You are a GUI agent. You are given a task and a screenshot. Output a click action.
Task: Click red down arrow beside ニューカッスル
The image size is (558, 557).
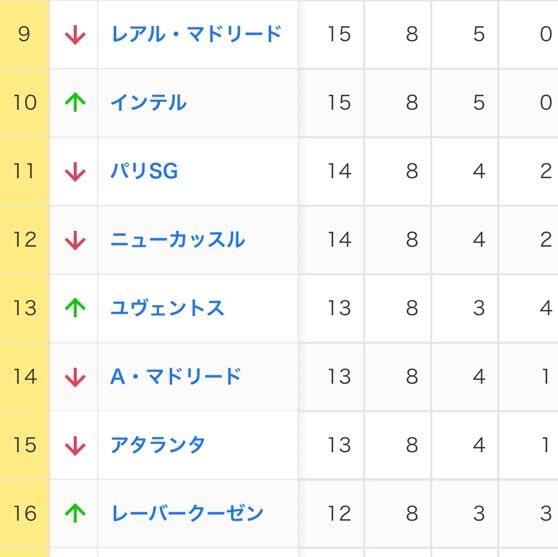point(75,240)
